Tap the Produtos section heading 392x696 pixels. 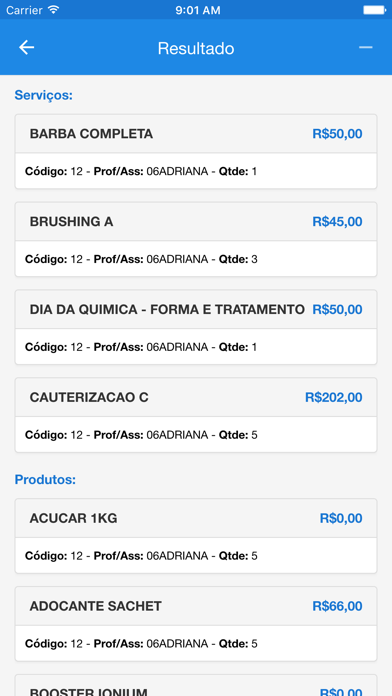click(45, 479)
